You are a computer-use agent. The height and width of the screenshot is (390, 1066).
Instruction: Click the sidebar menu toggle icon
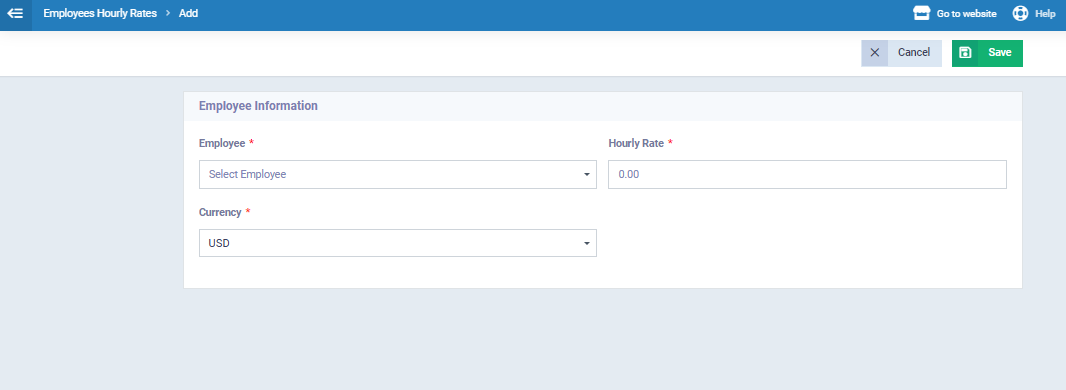15,14
